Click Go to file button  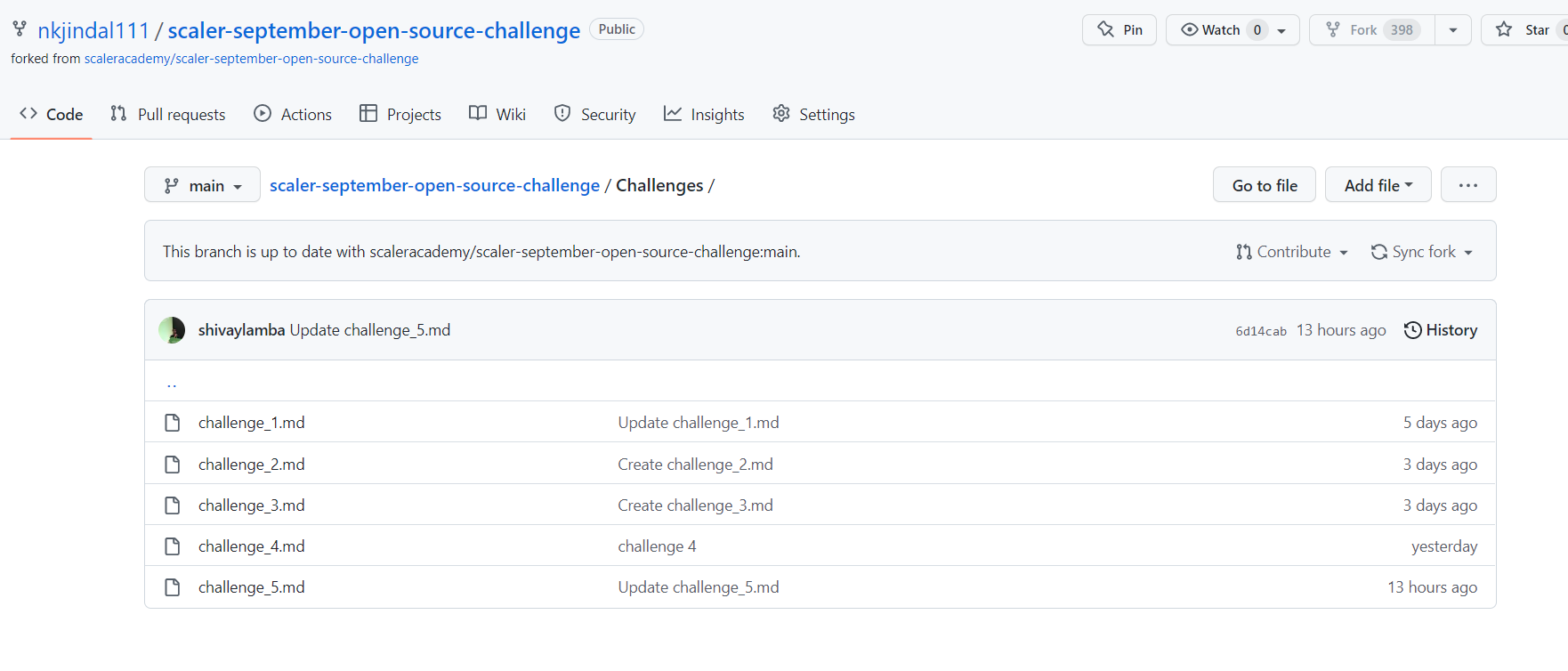1265,185
